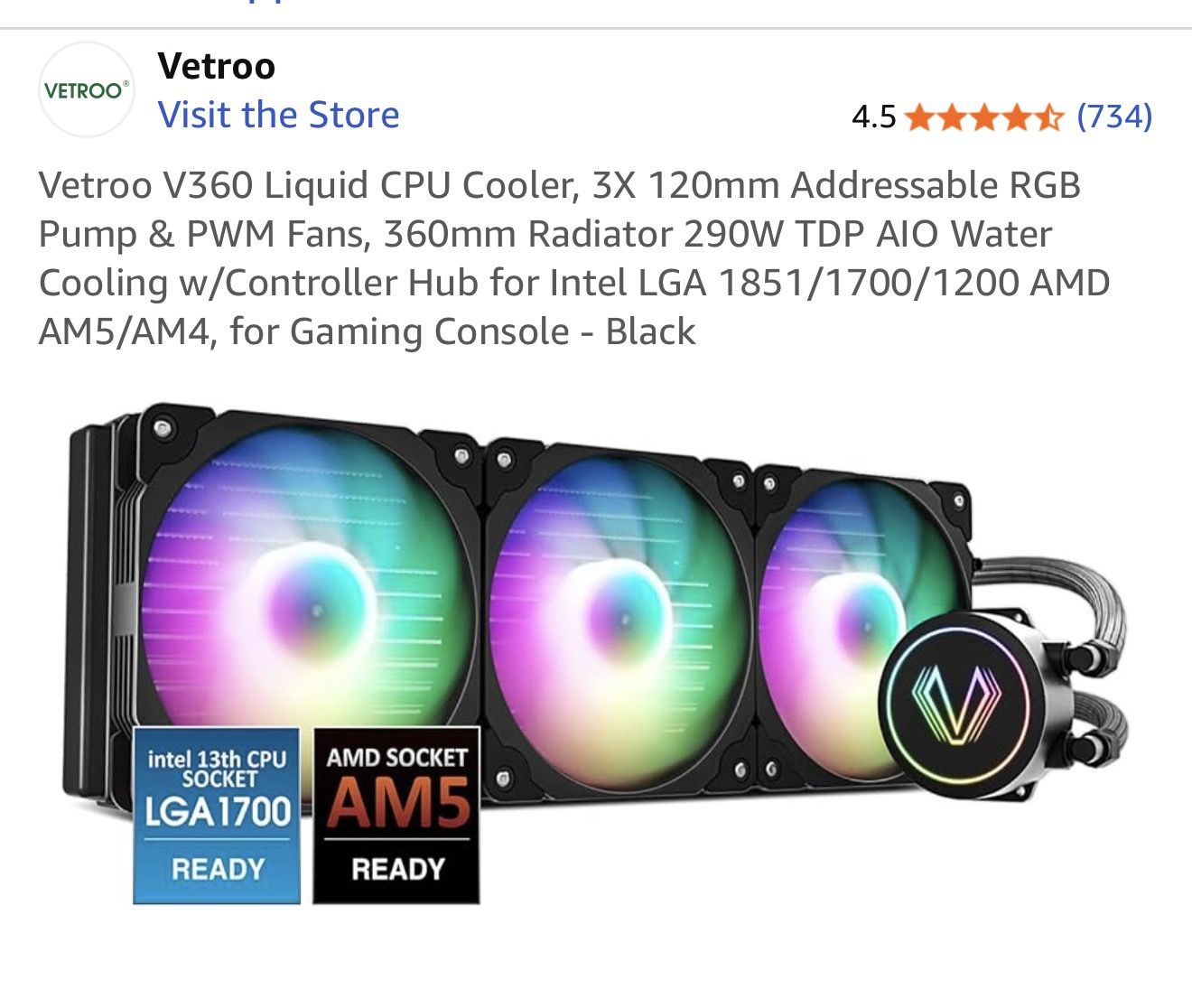Click "AM5/AM4, for Gaming Console - Black" text

[x=367, y=331]
